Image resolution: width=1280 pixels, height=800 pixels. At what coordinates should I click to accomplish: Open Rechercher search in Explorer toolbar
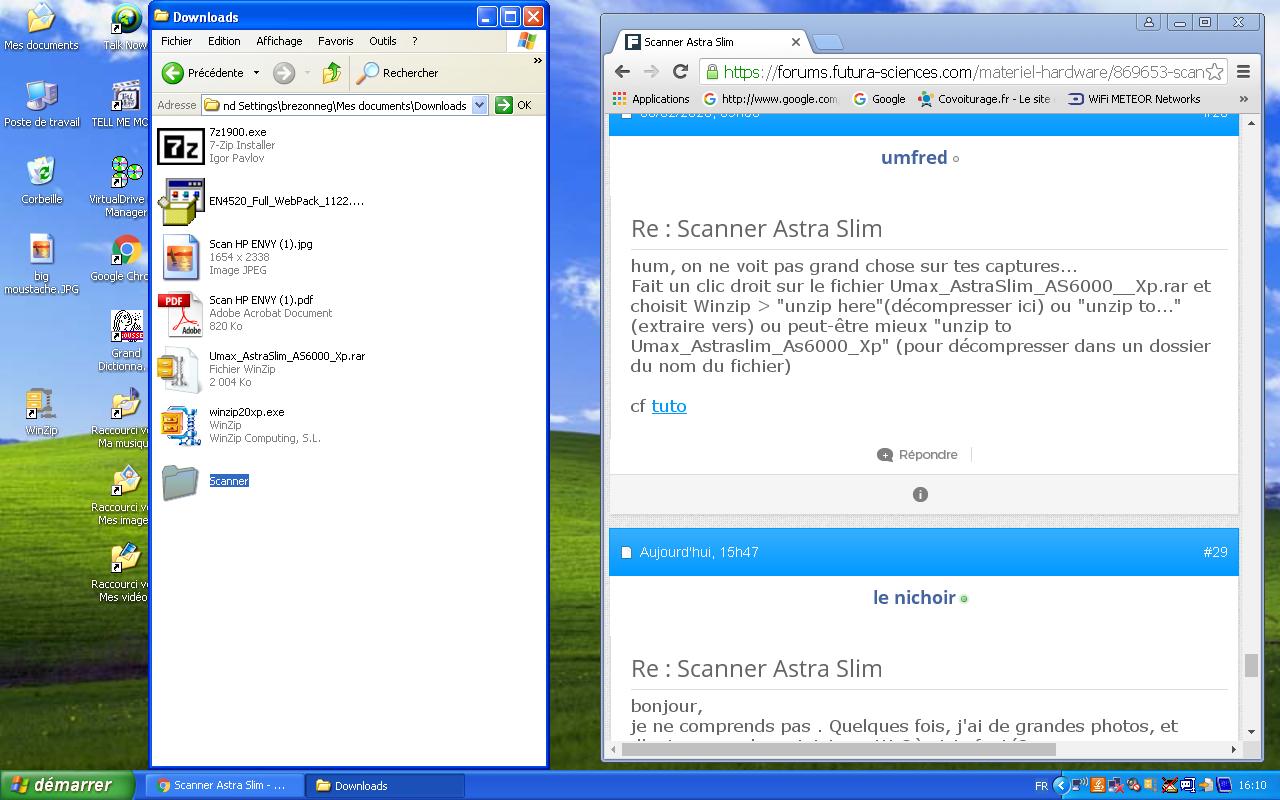coord(398,73)
